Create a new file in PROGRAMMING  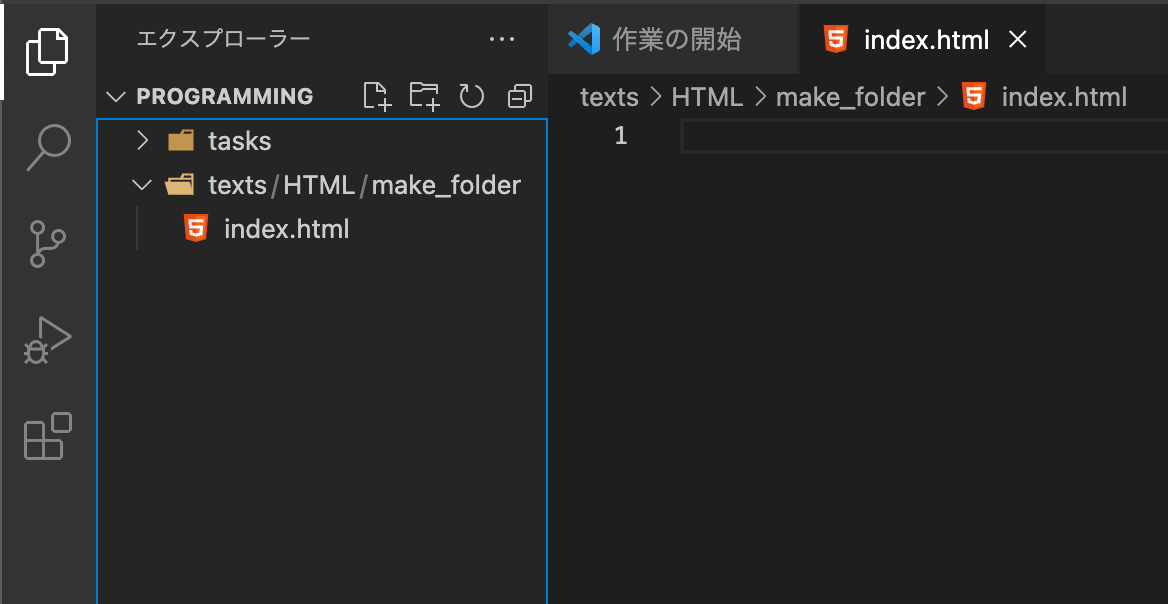(x=377, y=95)
